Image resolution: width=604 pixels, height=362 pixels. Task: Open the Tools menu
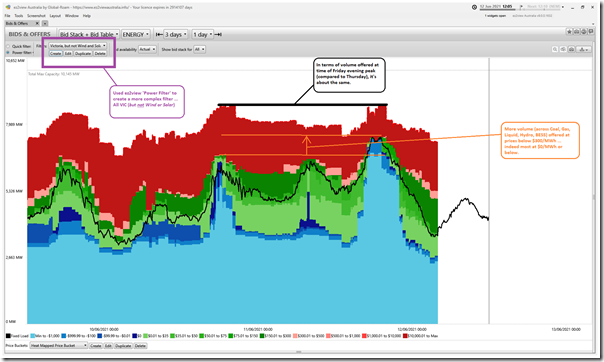[x=18, y=16]
